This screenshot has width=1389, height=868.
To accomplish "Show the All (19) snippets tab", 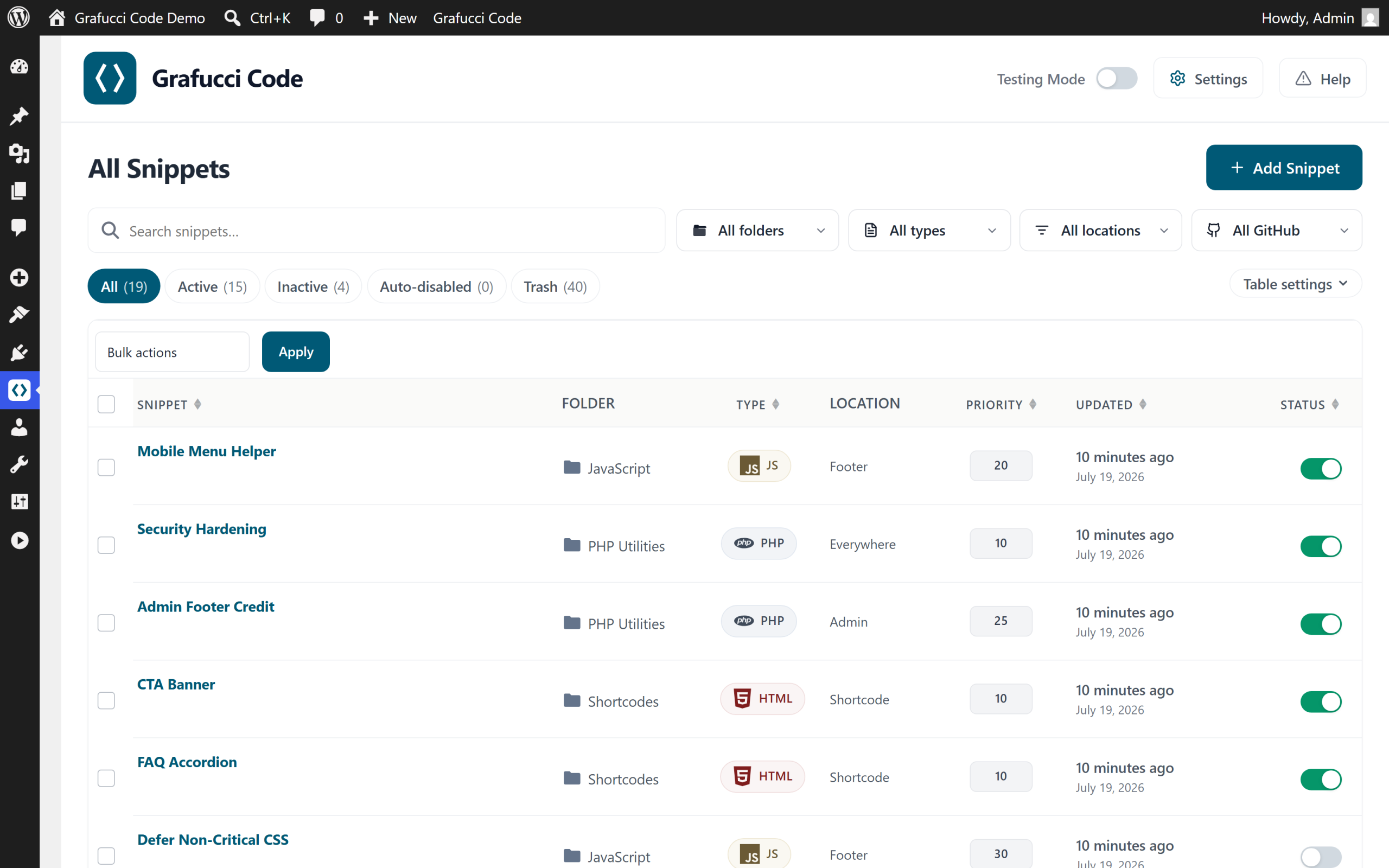I will 124,286.
